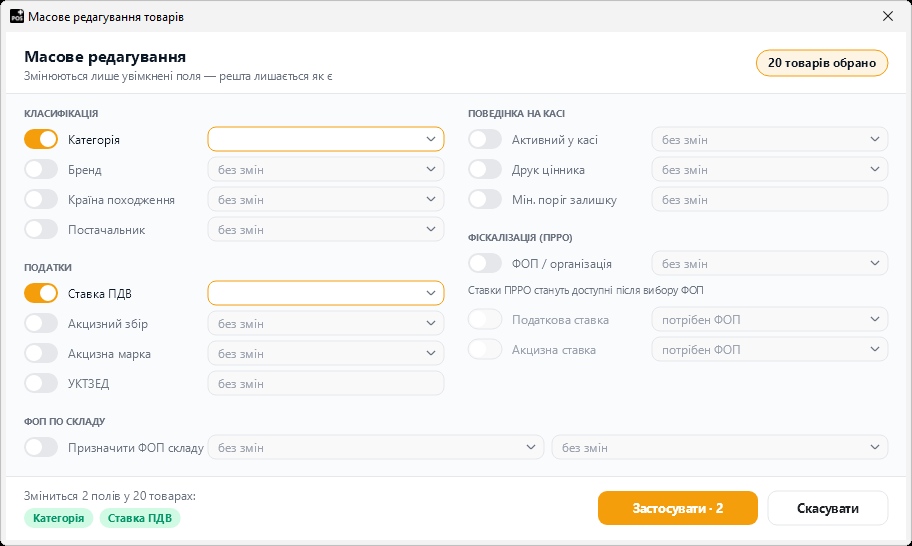Turn on Країна походження toggle
Image resolution: width=912 pixels, height=546 pixels.
coord(41,199)
